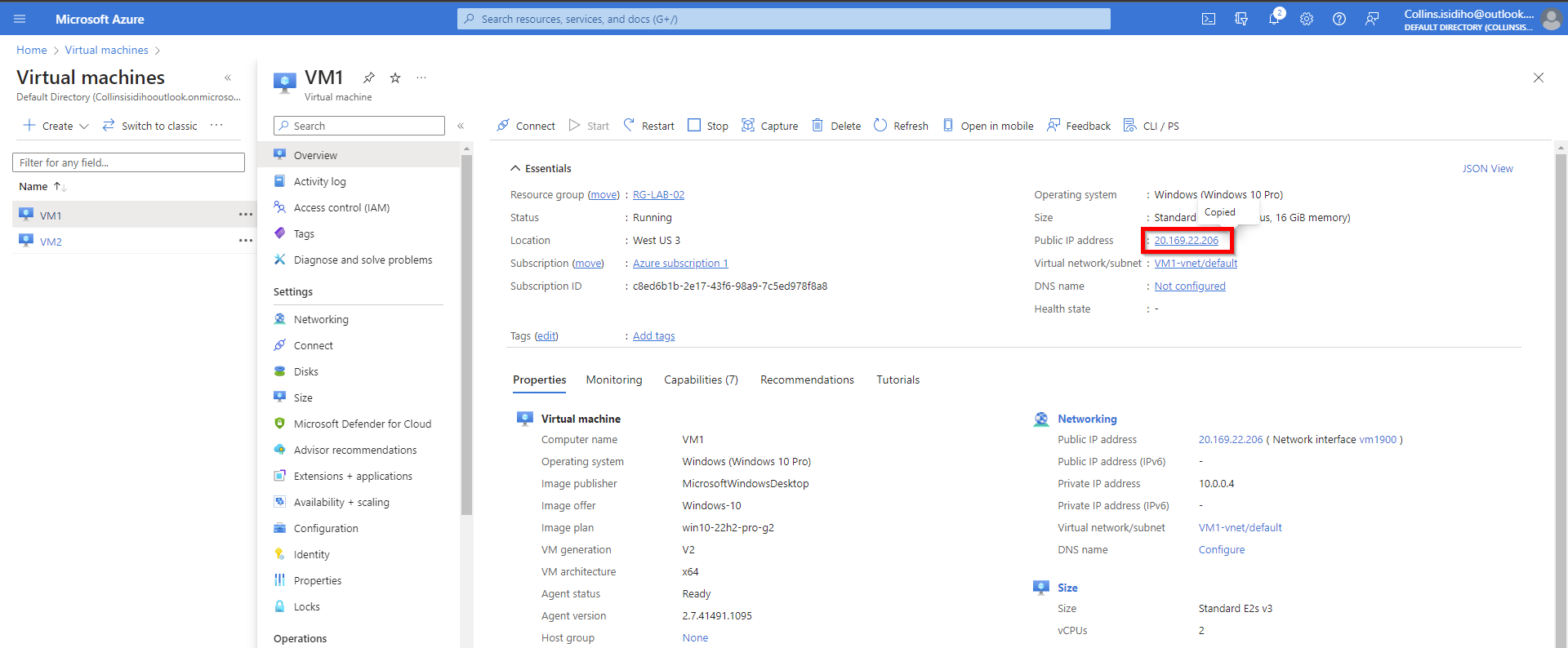This screenshot has width=1568, height=648.
Task: Restart the virtual machine
Action: [649, 126]
